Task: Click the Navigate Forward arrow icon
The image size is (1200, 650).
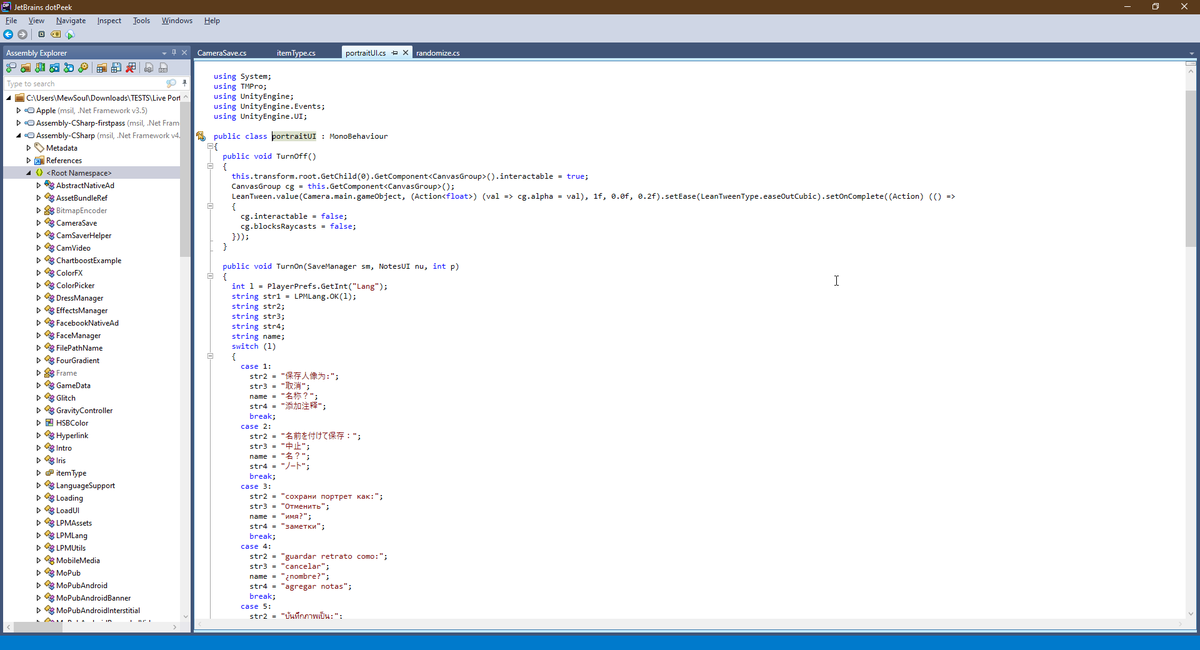Action: (x=23, y=34)
